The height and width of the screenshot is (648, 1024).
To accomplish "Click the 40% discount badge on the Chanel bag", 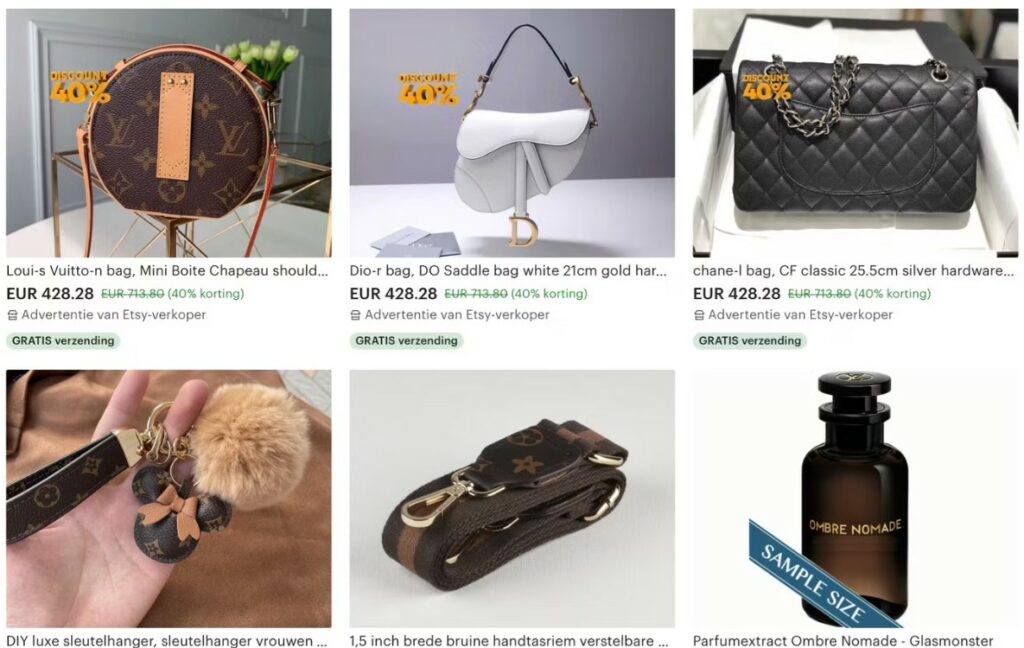I will tap(766, 87).
